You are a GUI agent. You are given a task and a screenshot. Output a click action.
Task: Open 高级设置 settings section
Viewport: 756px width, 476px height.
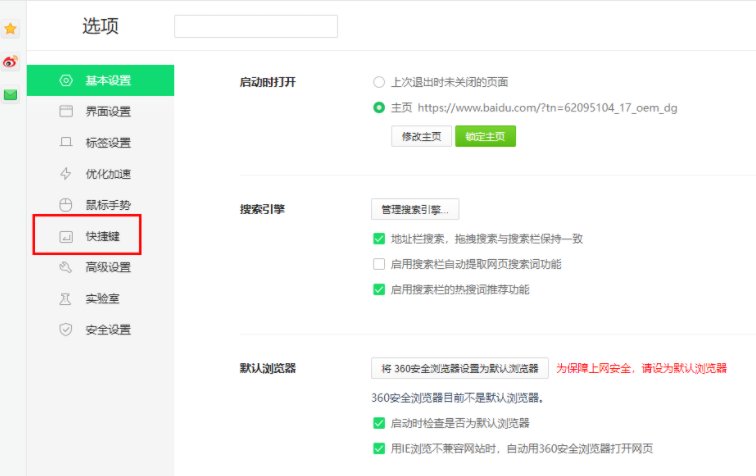100,267
